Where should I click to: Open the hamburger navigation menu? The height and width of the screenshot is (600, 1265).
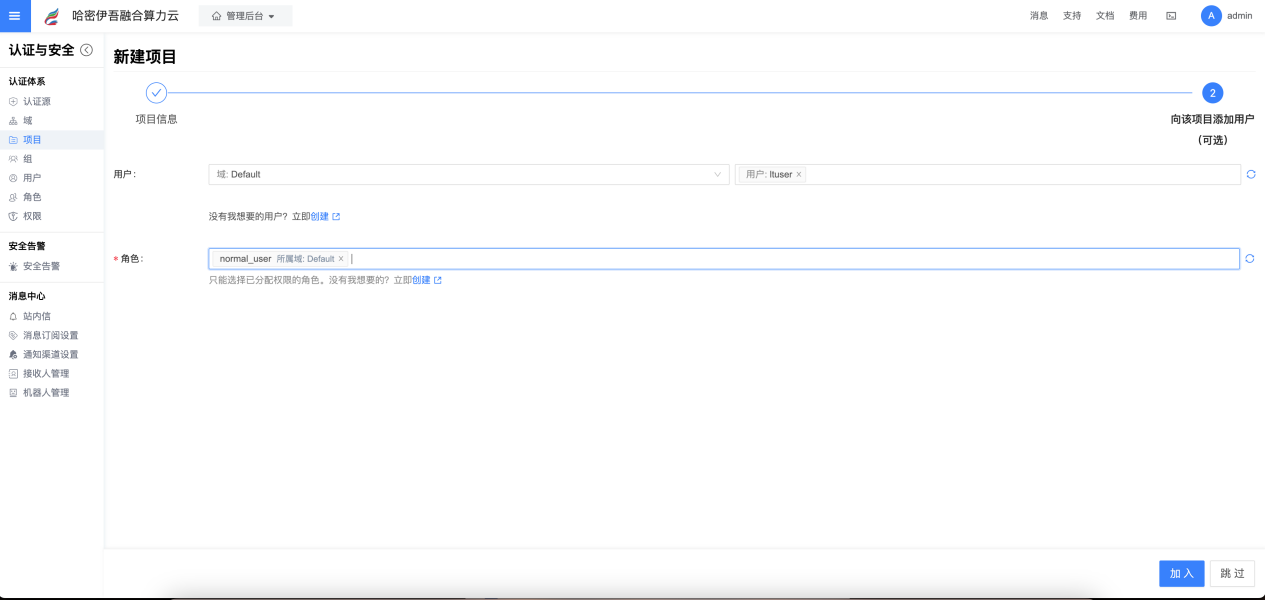15,16
